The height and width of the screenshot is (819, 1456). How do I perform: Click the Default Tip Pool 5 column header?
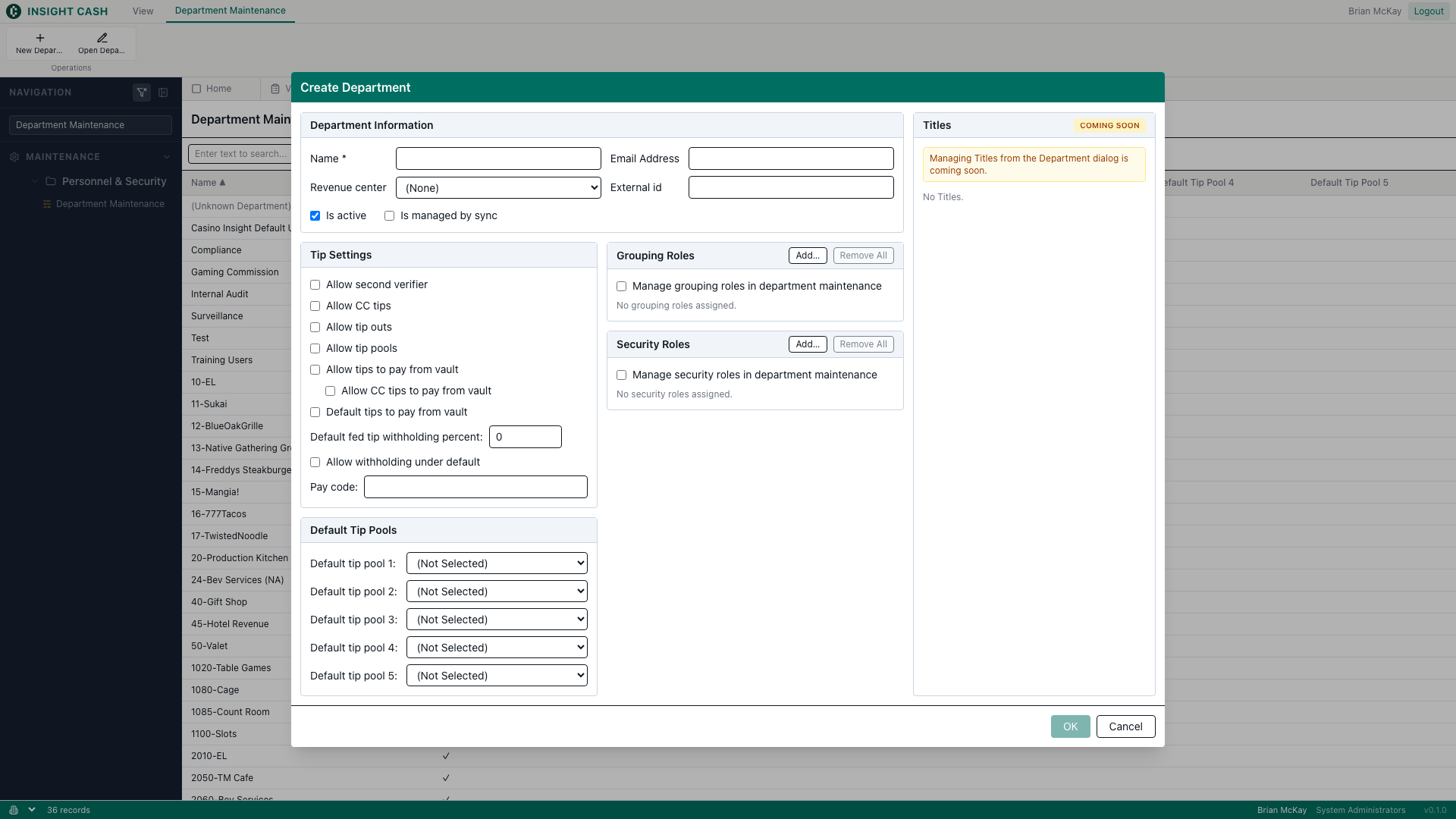point(1349,183)
